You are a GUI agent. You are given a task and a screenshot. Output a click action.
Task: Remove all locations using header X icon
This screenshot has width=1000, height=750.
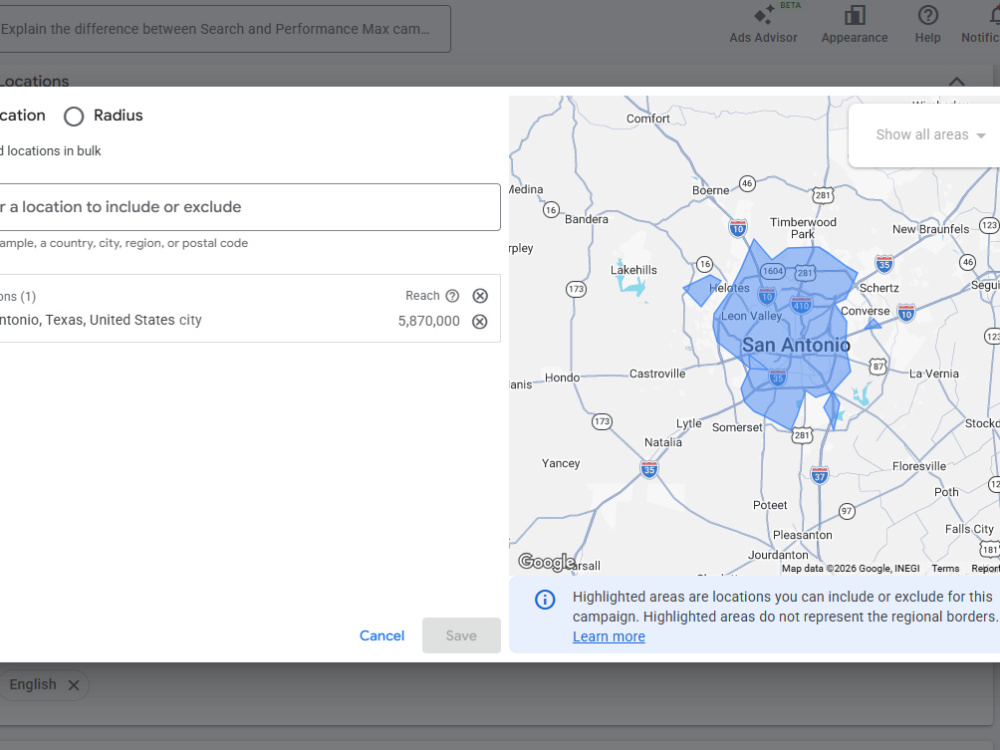pos(480,296)
